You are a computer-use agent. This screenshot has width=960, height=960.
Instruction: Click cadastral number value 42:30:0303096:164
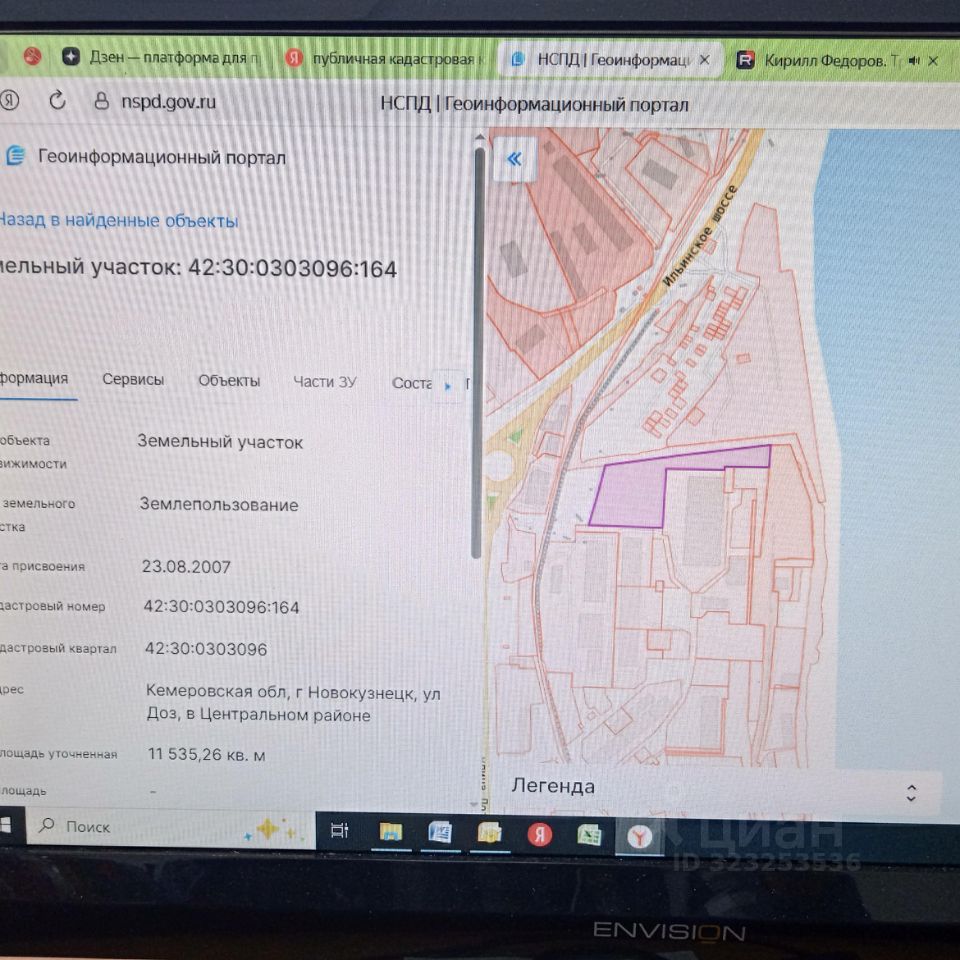(221, 607)
